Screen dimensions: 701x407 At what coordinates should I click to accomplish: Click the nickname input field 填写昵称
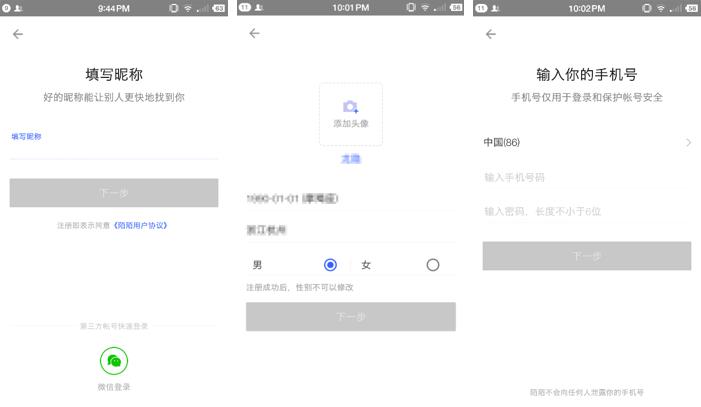(x=114, y=143)
